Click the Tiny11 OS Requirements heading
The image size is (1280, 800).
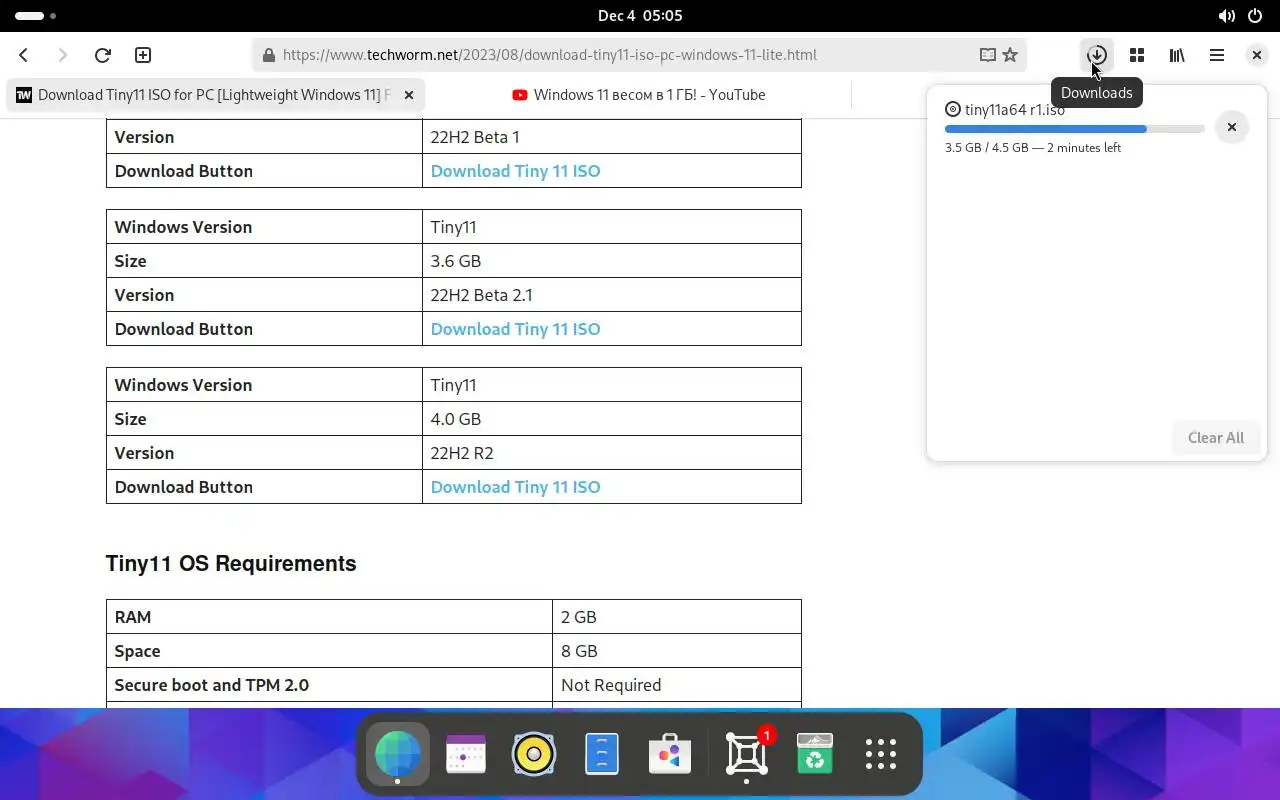click(231, 564)
